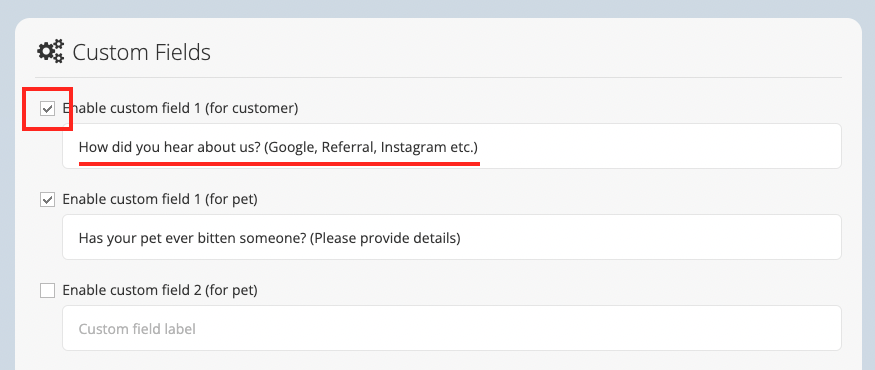Click into the empty Custom field label input
This screenshot has width=875, height=370.
click(451, 328)
